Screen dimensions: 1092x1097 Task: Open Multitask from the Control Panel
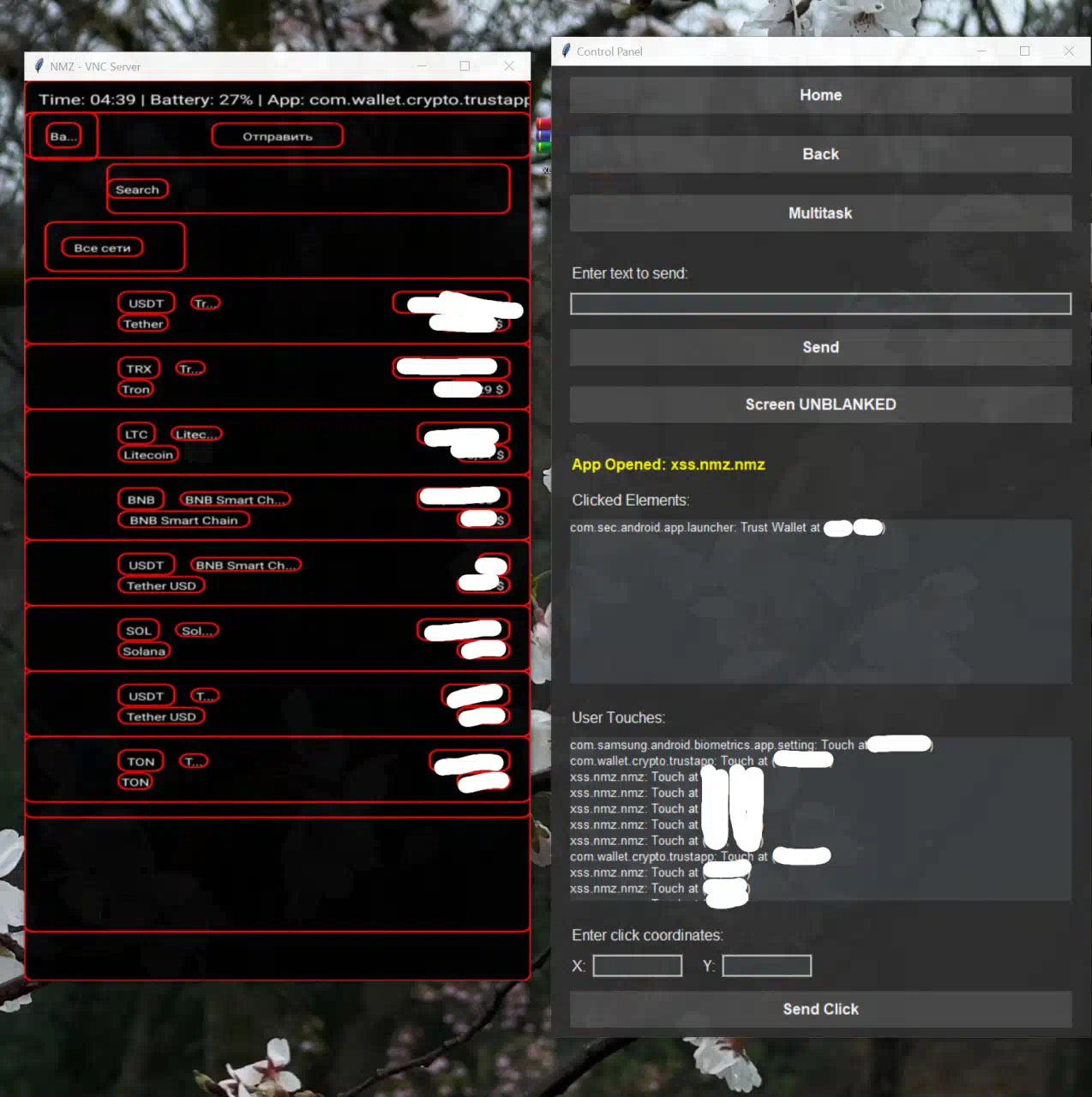point(820,213)
